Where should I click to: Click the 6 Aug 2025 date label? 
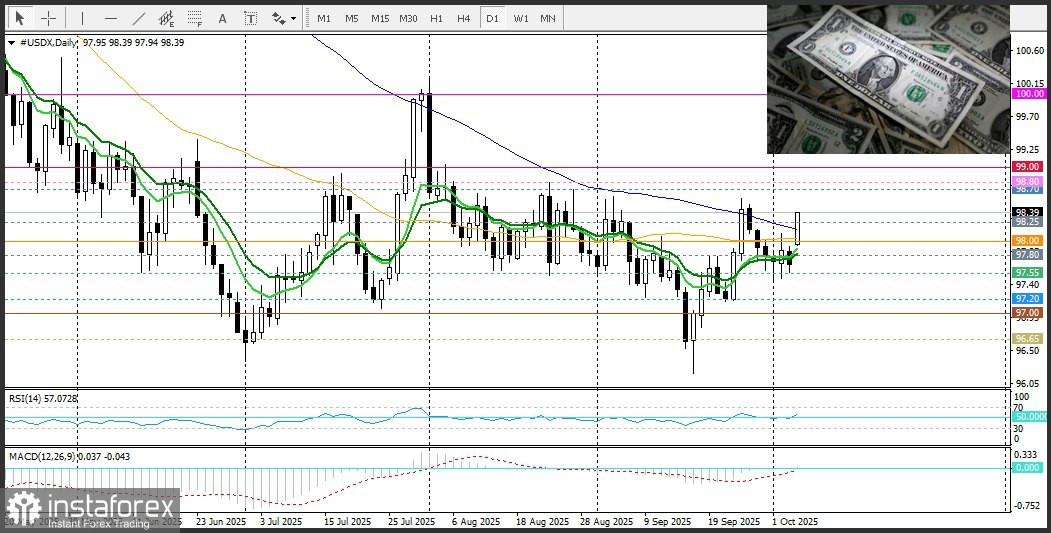pyautogui.click(x=476, y=521)
